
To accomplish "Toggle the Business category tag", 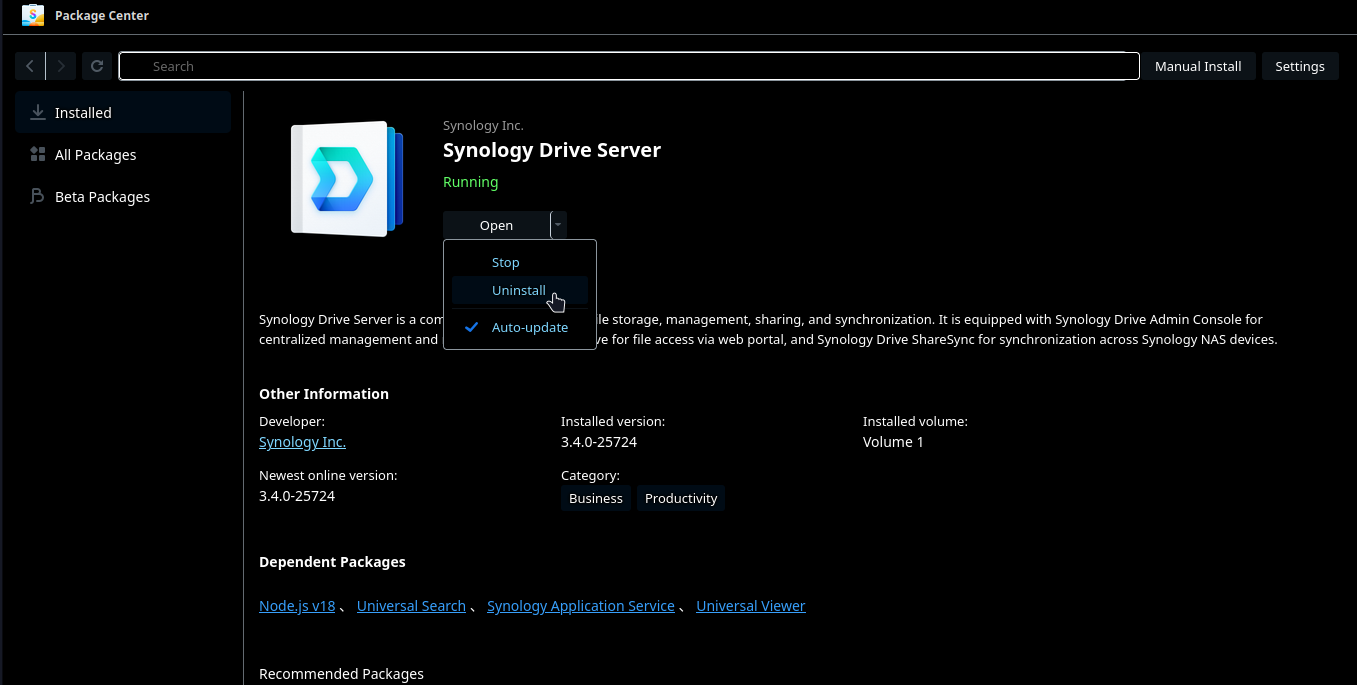I will click(x=595, y=497).
